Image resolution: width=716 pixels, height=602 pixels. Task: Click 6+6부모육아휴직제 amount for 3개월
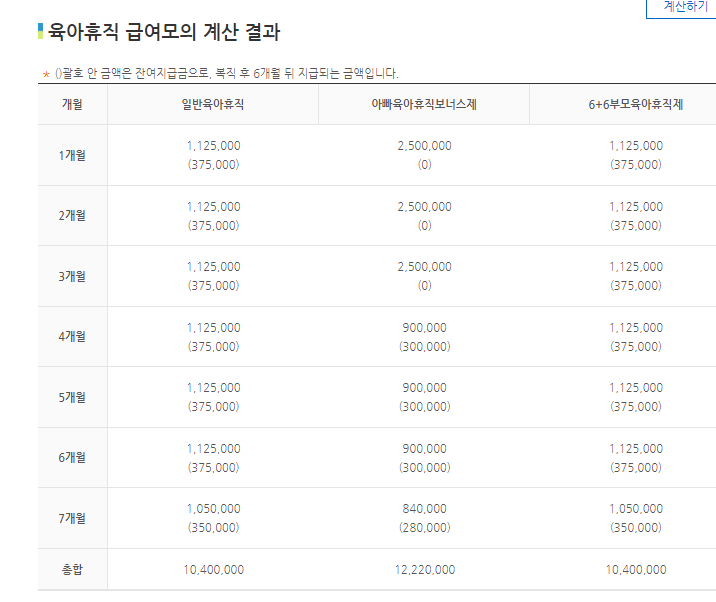[x=636, y=267]
